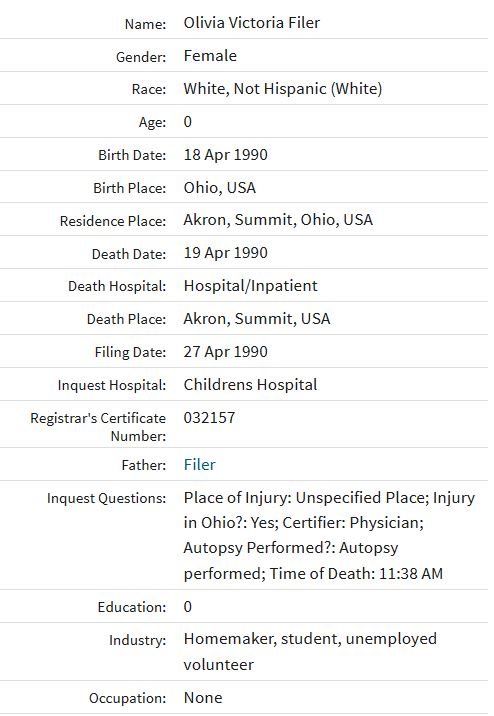The height and width of the screenshot is (716, 494).
Task: Click the Inquest Questions label
Action: click(x=106, y=498)
